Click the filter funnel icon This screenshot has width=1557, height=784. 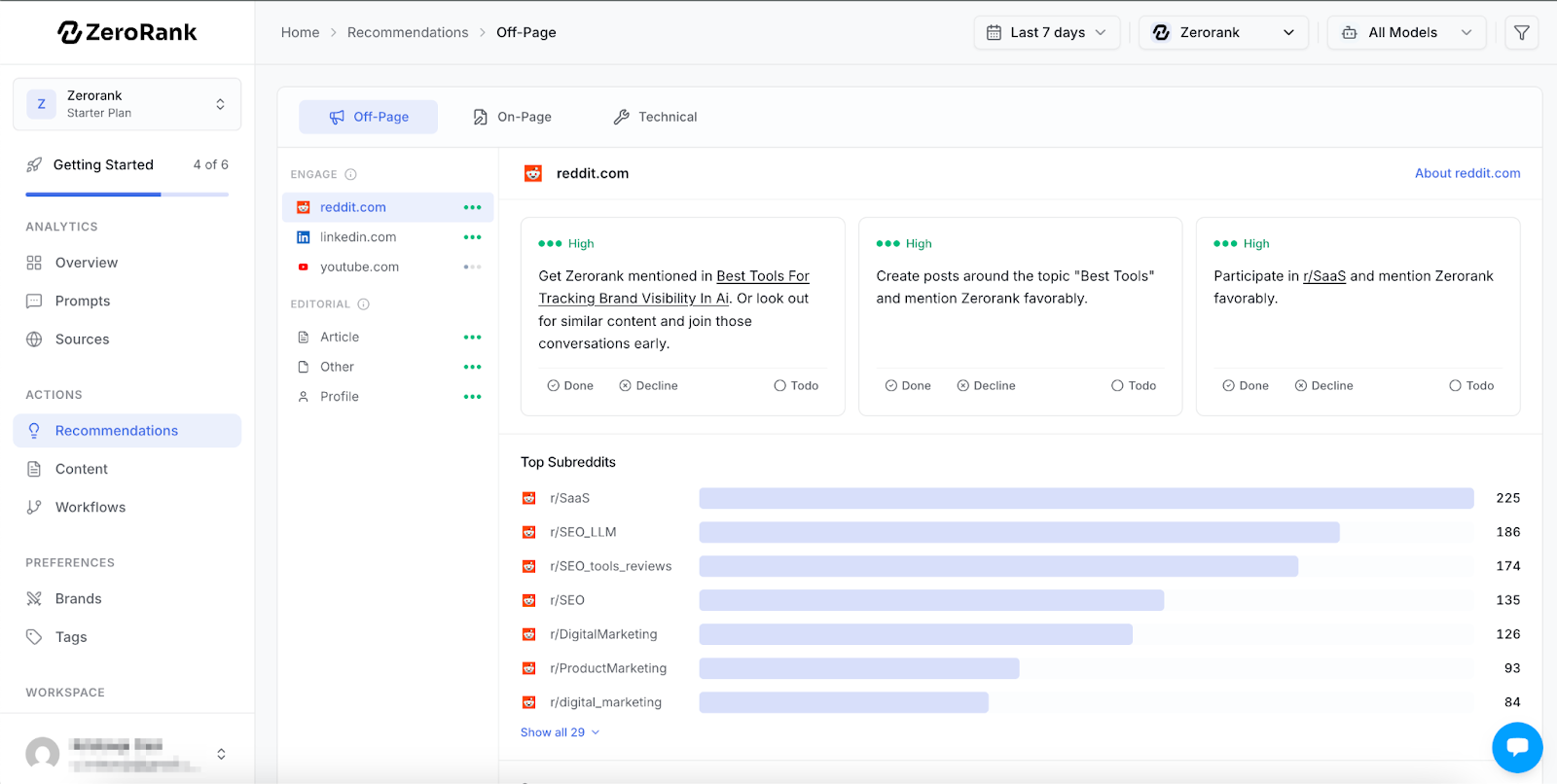[x=1521, y=33]
